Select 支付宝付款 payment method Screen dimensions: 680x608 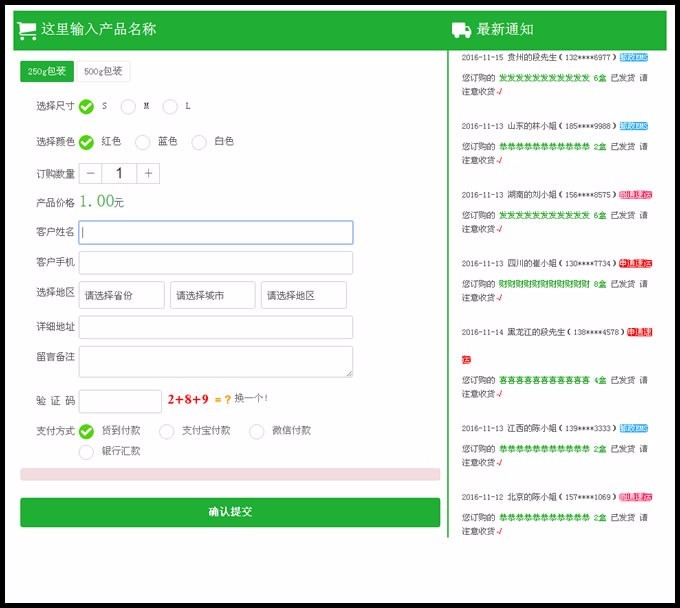click(x=167, y=431)
